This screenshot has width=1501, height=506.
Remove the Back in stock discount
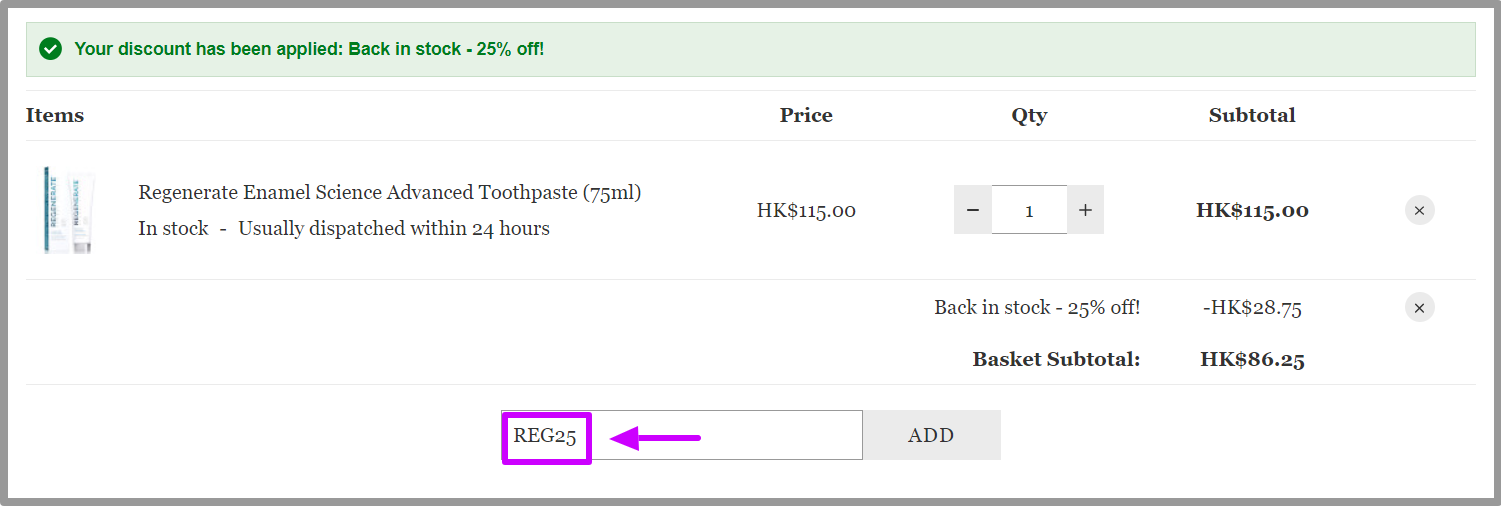(x=1419, y=307)
